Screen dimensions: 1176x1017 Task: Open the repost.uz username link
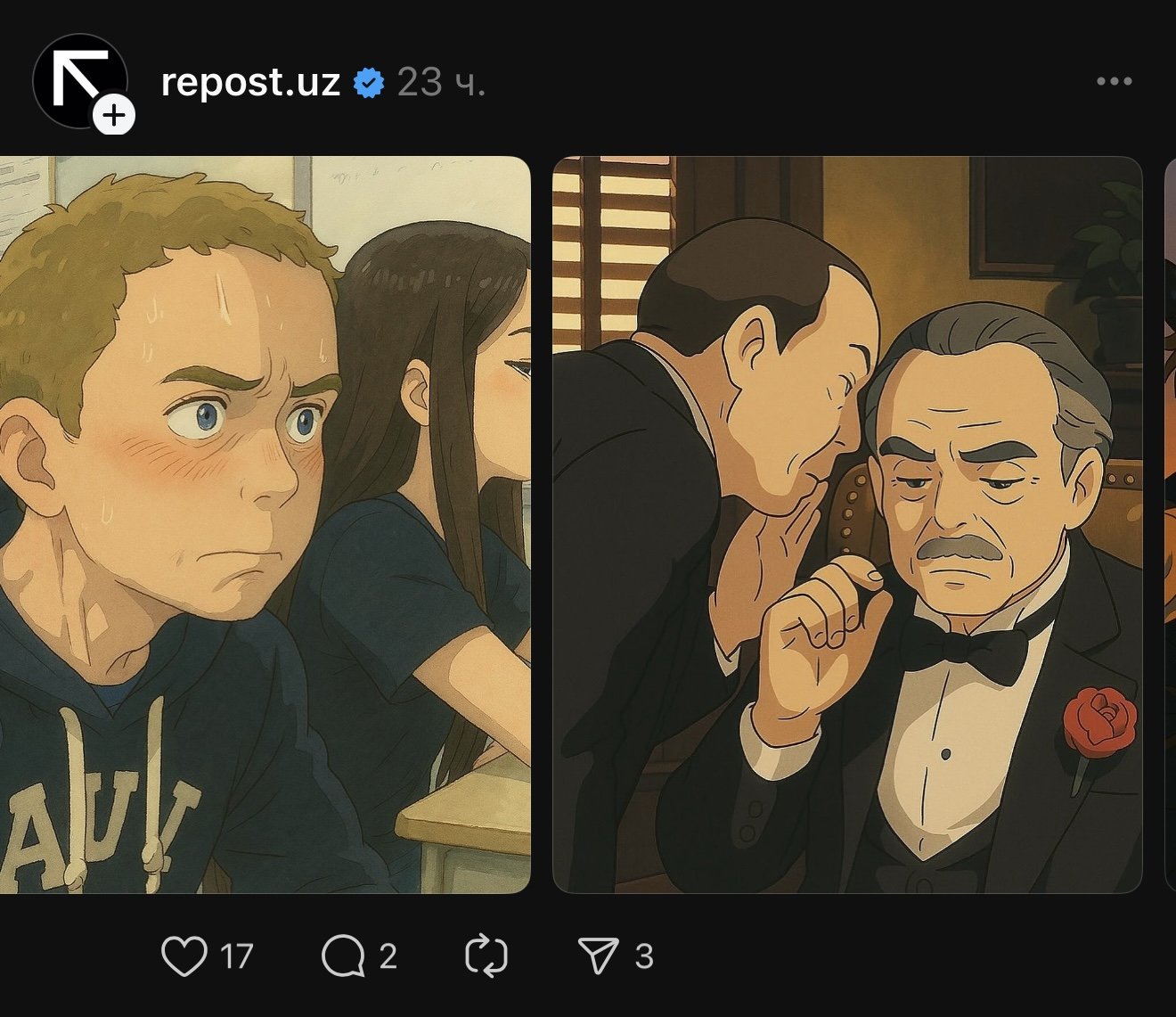click(250, 82)
